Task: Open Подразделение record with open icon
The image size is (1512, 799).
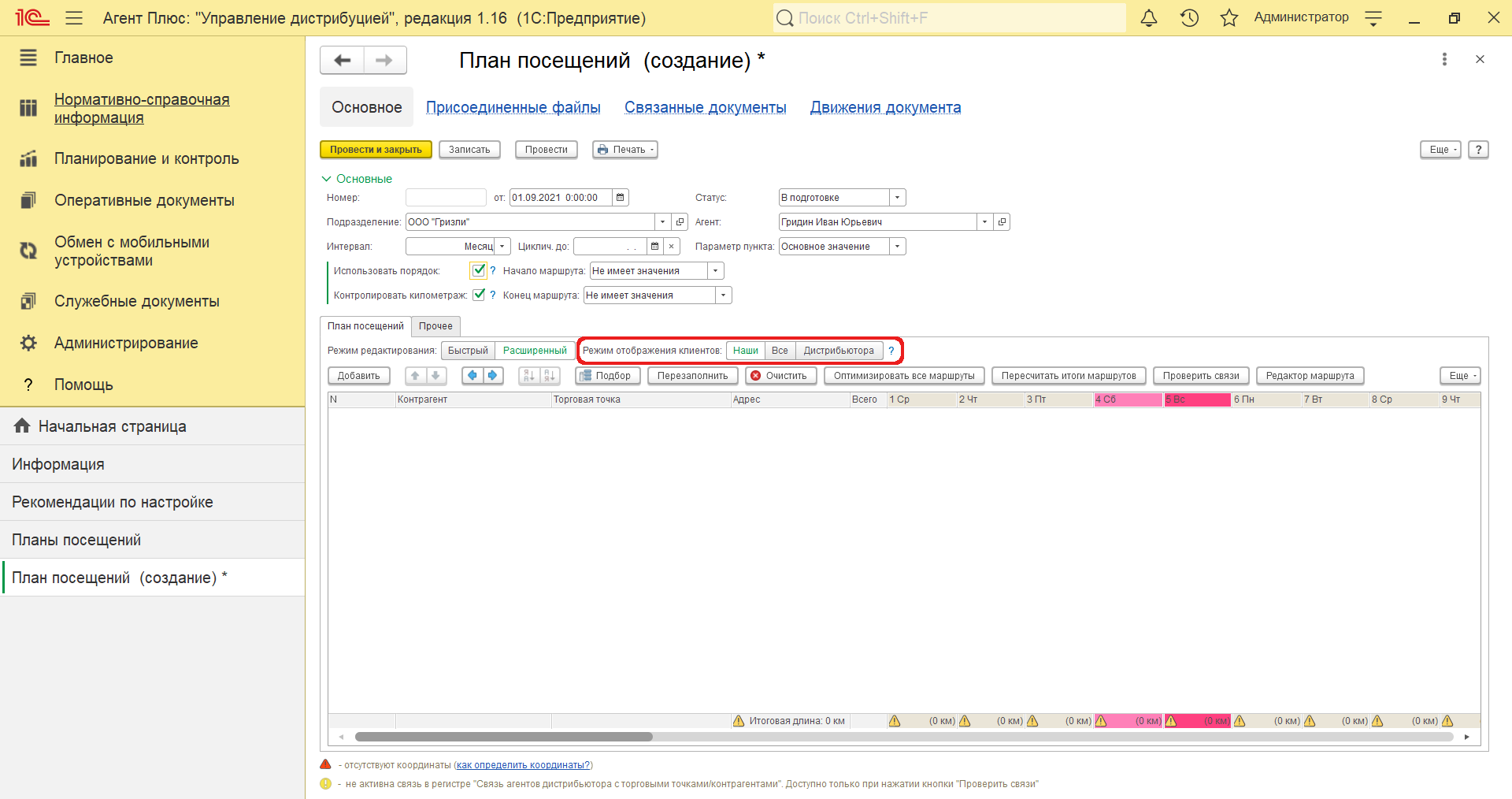Action: [680, 222]
